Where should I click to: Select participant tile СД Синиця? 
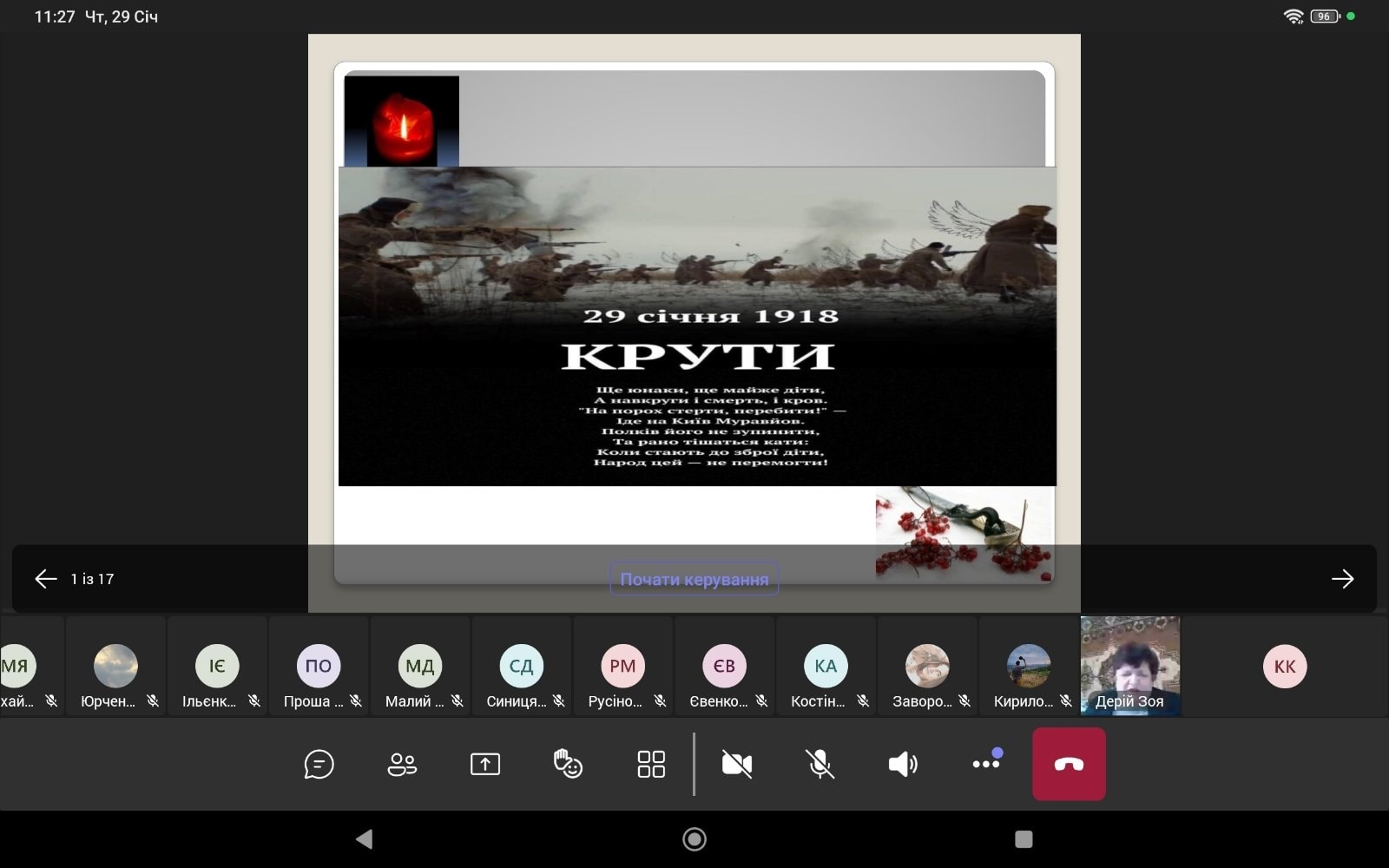coord(521,667)
